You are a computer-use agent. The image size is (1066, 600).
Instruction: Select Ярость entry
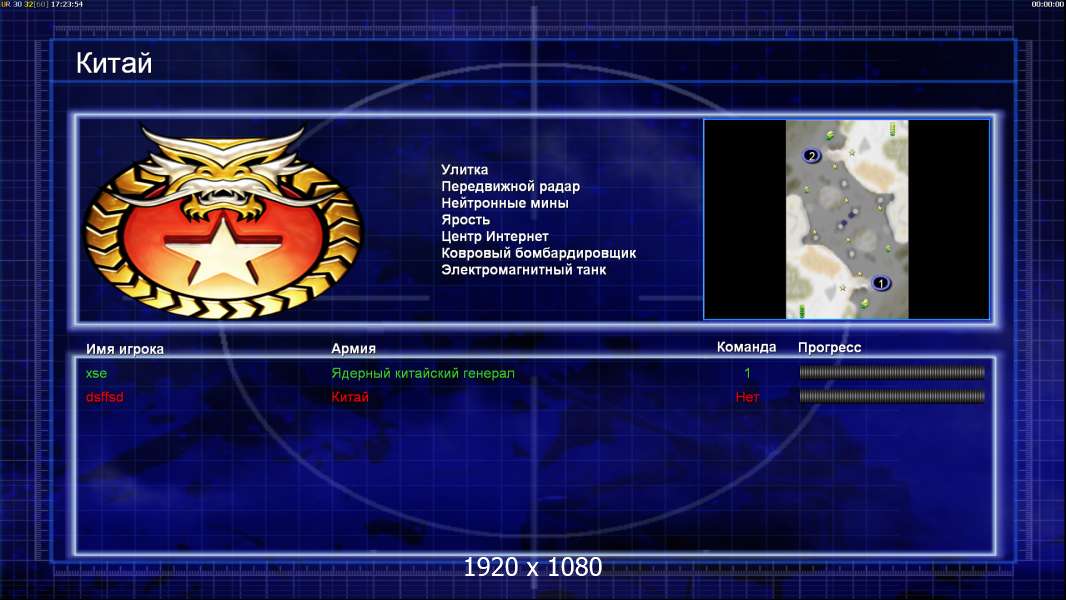tap(465, 219)
